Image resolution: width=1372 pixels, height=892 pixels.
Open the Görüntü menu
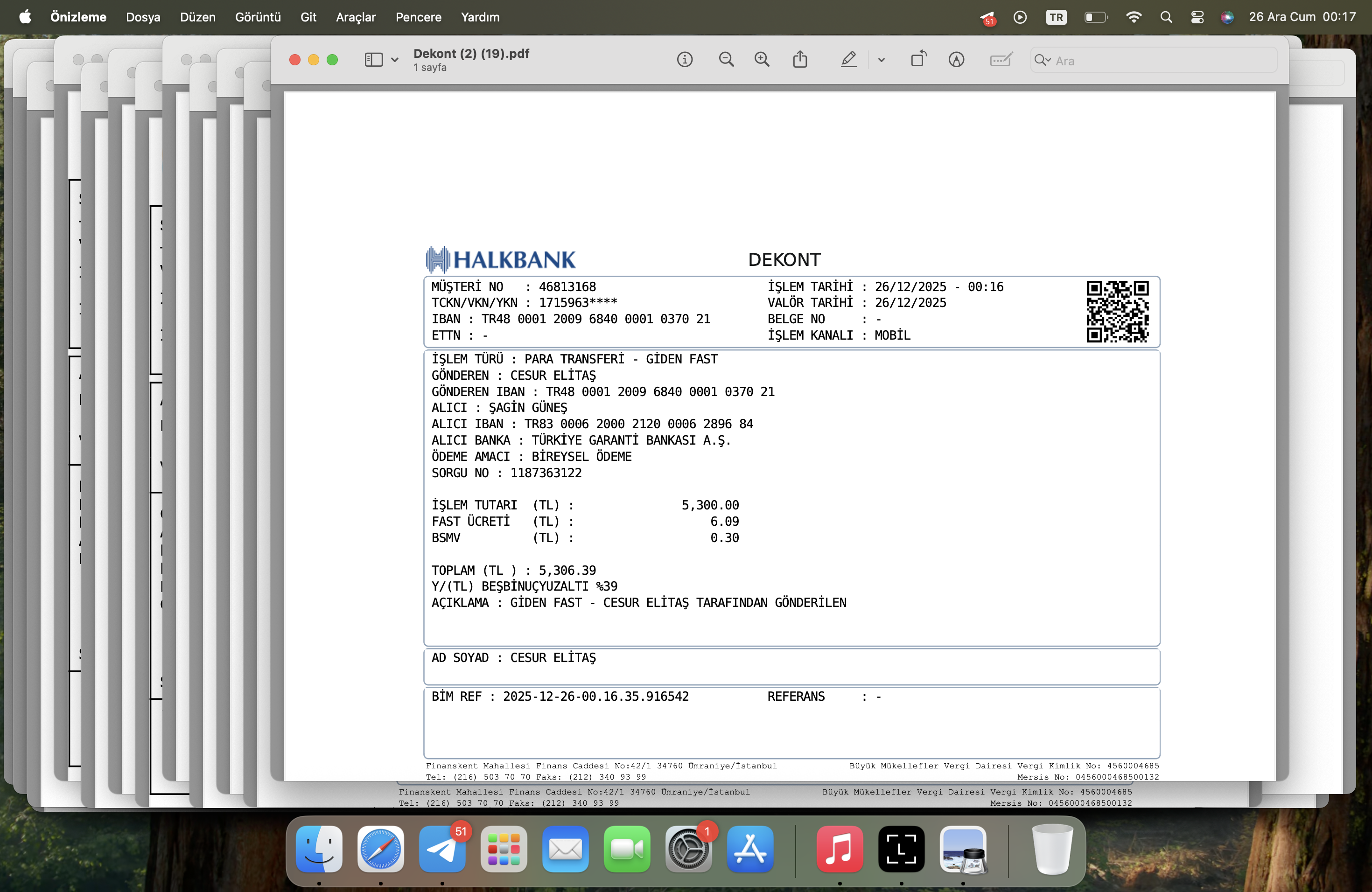(x=258, y=17)
